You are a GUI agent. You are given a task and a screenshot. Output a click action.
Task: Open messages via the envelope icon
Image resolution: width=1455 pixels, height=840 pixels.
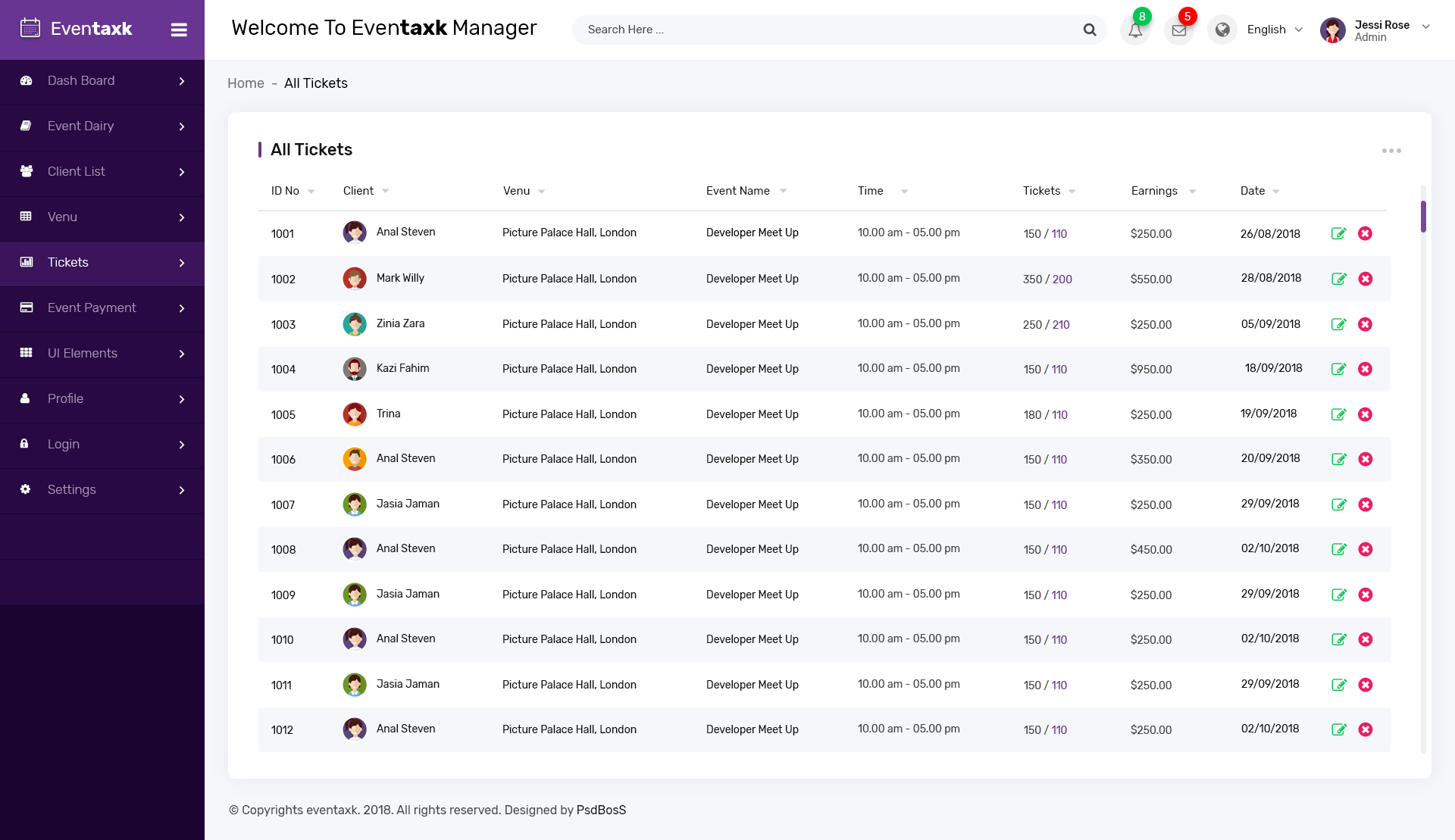[x=1178, y=30]
